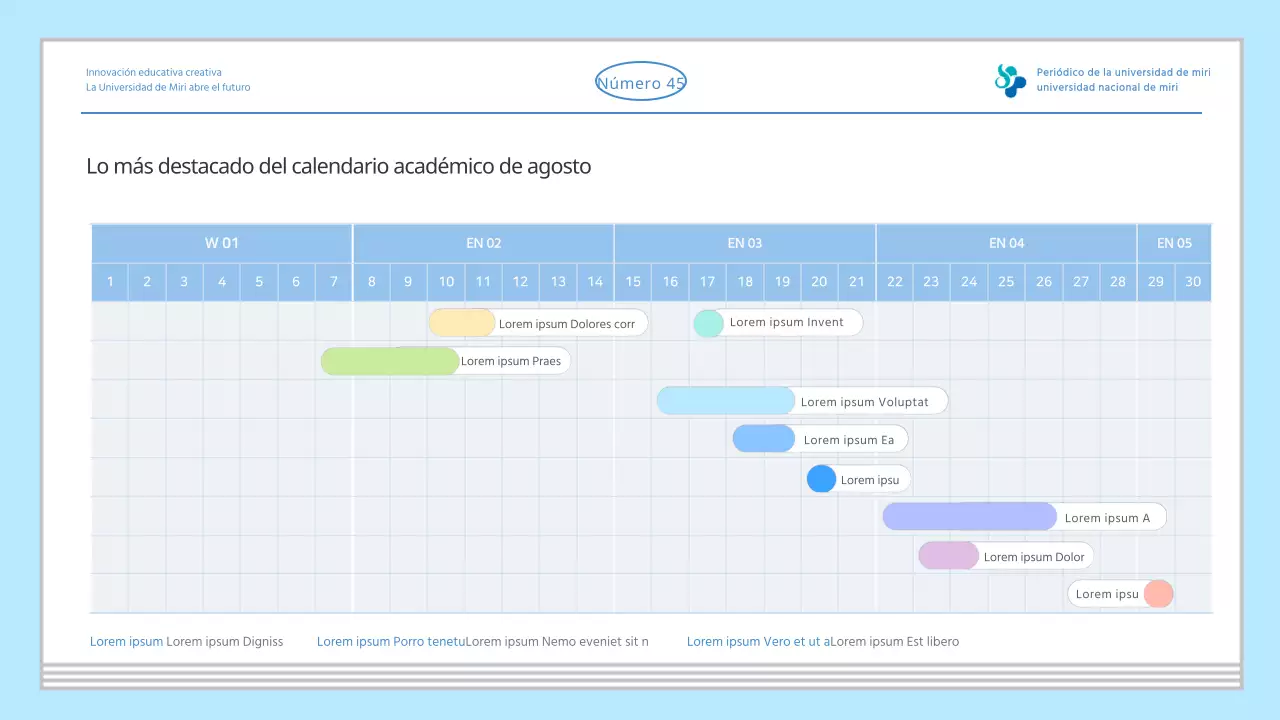This screenshot has width=1280, height=720.
Task: Select the calendario académico de agosto title
Action: click(338, 166)
